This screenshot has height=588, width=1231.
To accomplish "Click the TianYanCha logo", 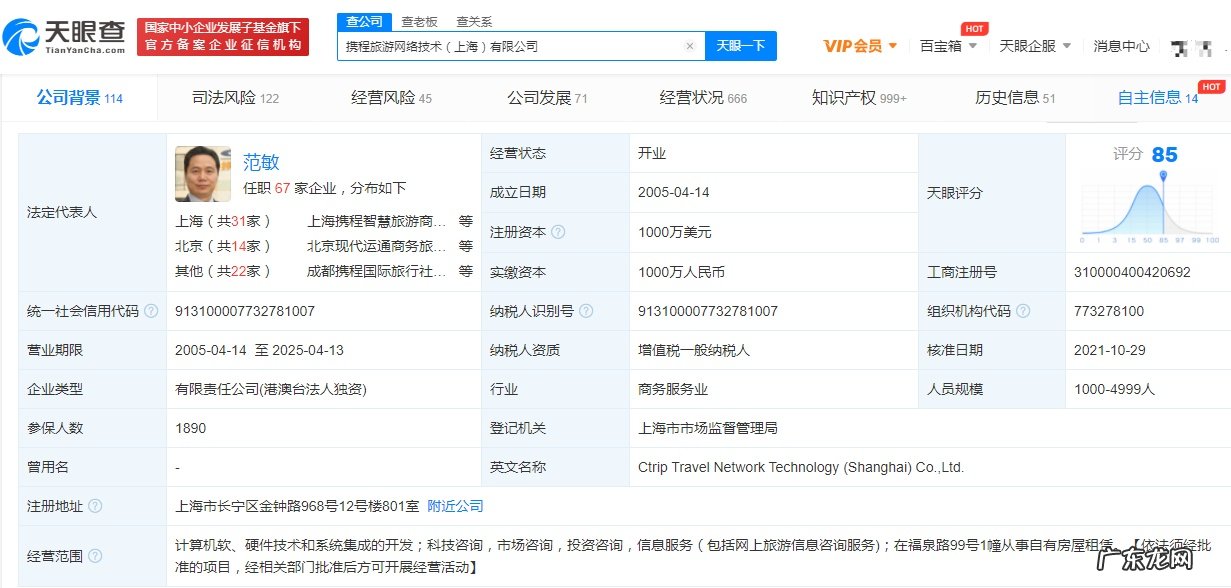I will click(x=65, y=33).
